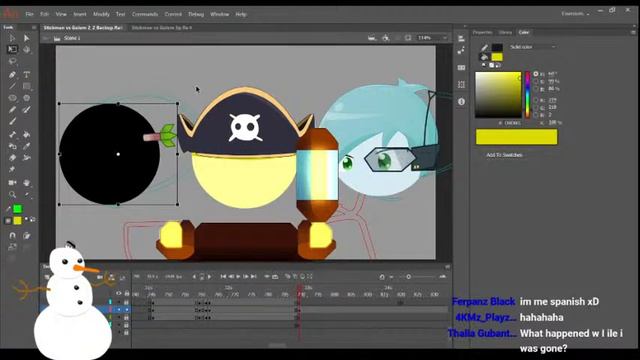Image resolution: width=640 pixels, height=360 pixels.
Task: Select the Paint Bucket tool in Tools panel
Action: click(x=27, y=134)
